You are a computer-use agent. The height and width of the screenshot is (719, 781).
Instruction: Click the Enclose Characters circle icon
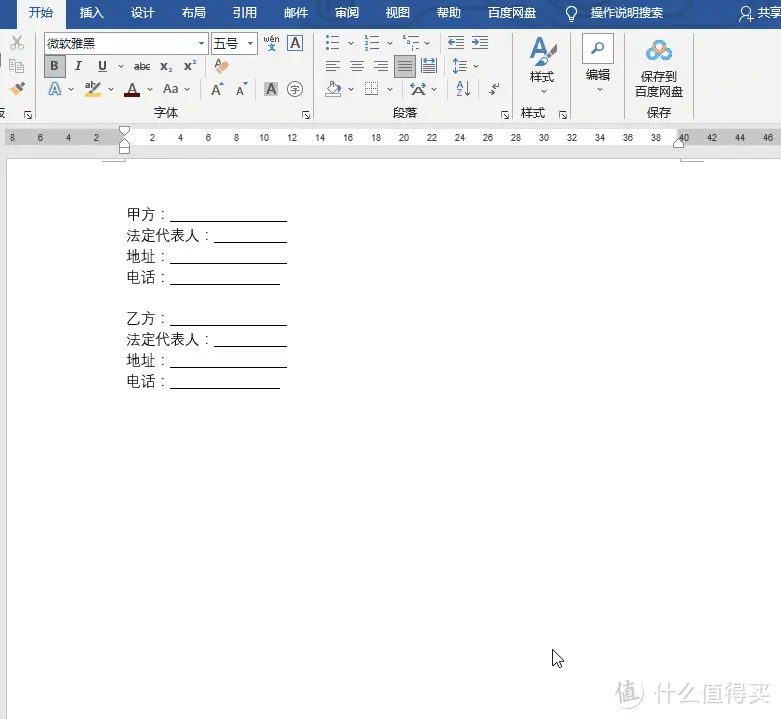coord(295,89)
